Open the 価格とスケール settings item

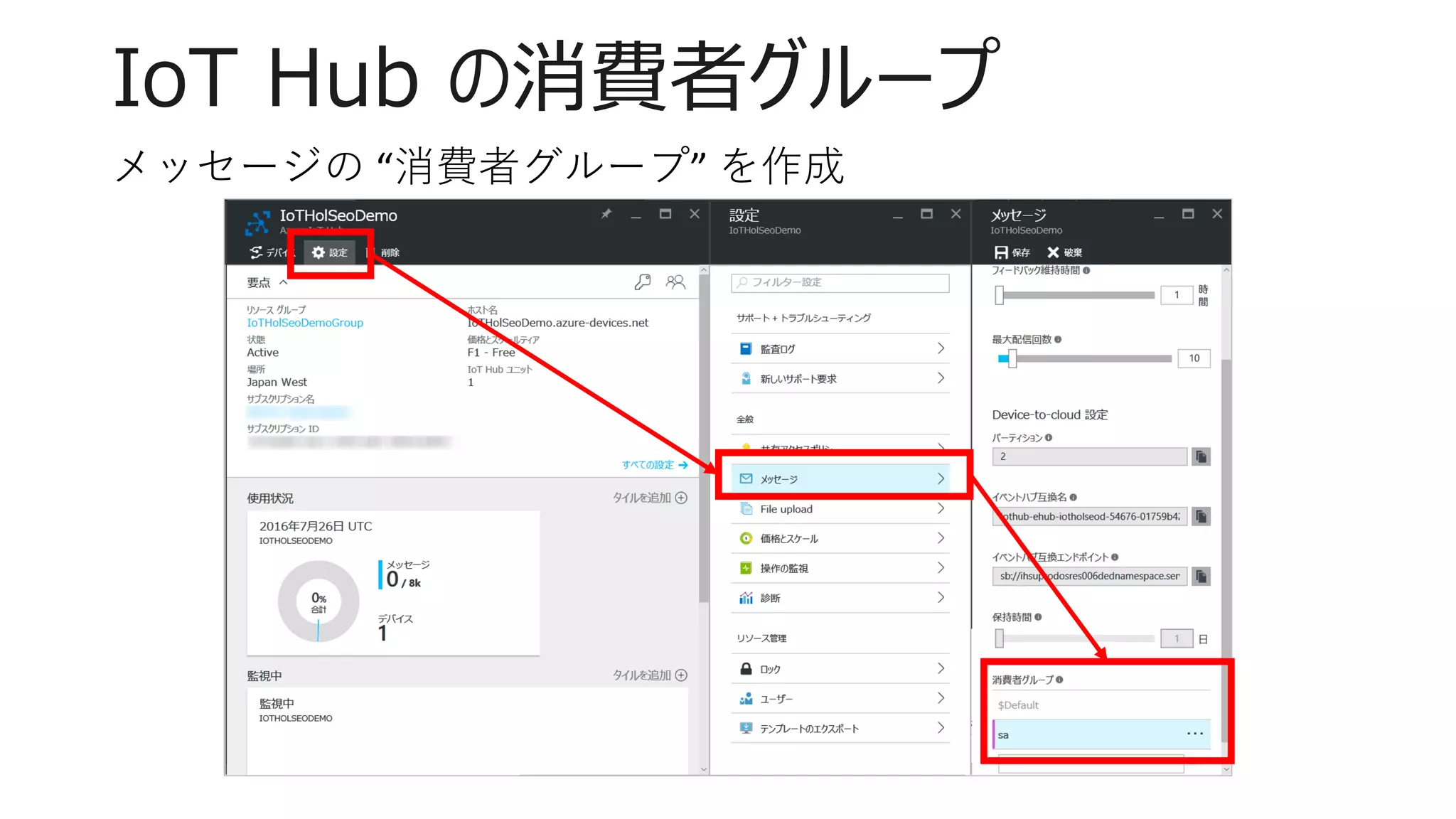840,538
